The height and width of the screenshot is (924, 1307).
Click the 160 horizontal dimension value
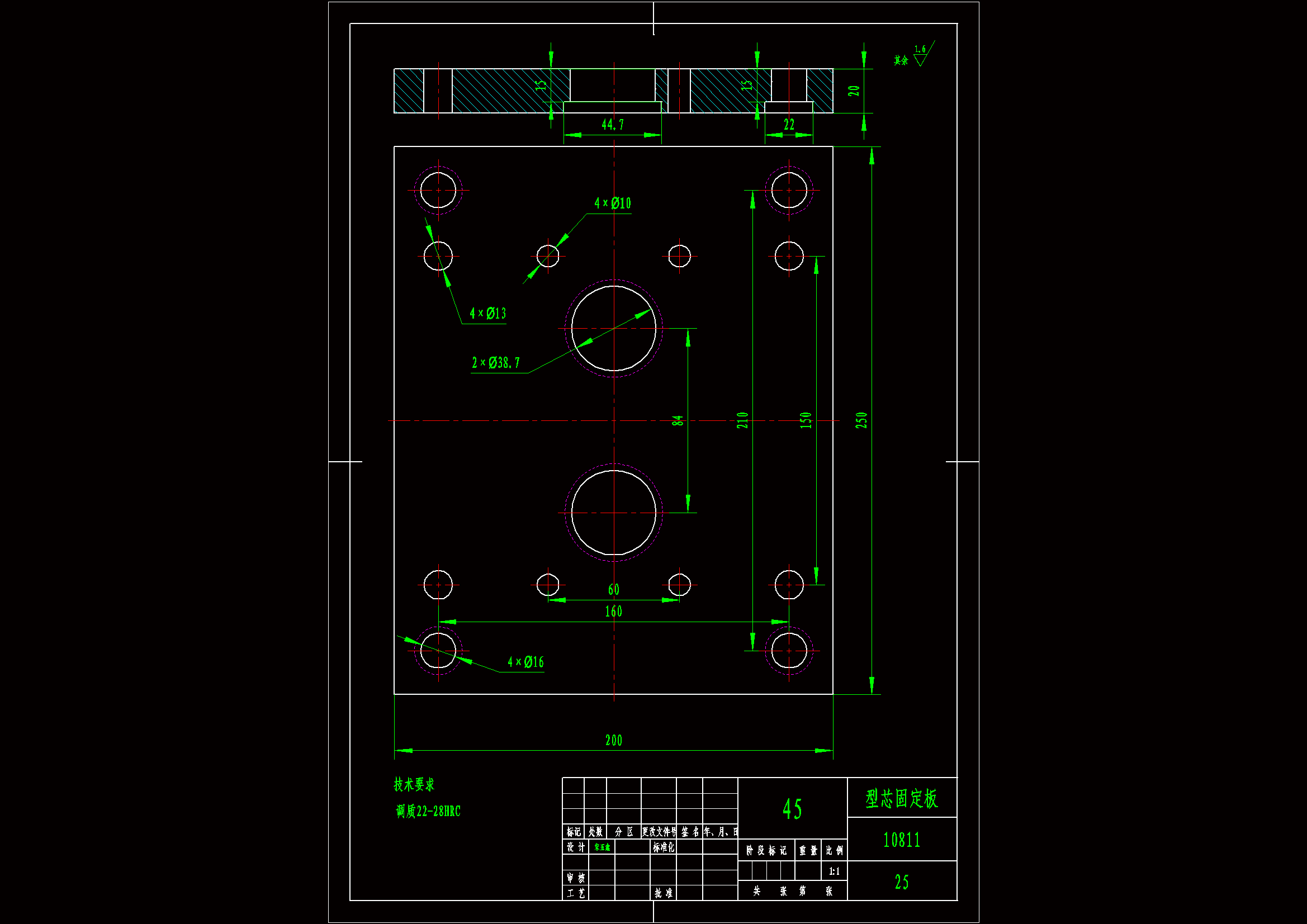(613, 612)
